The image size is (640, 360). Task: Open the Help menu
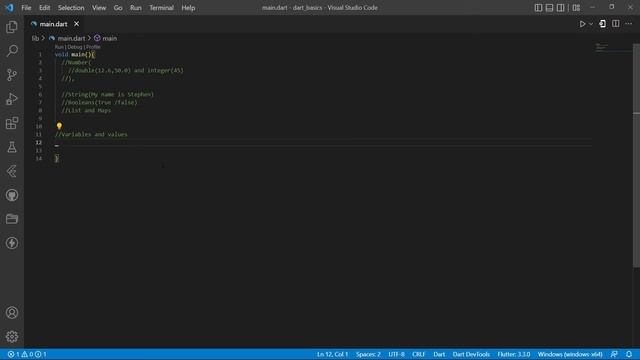[188, 8]
